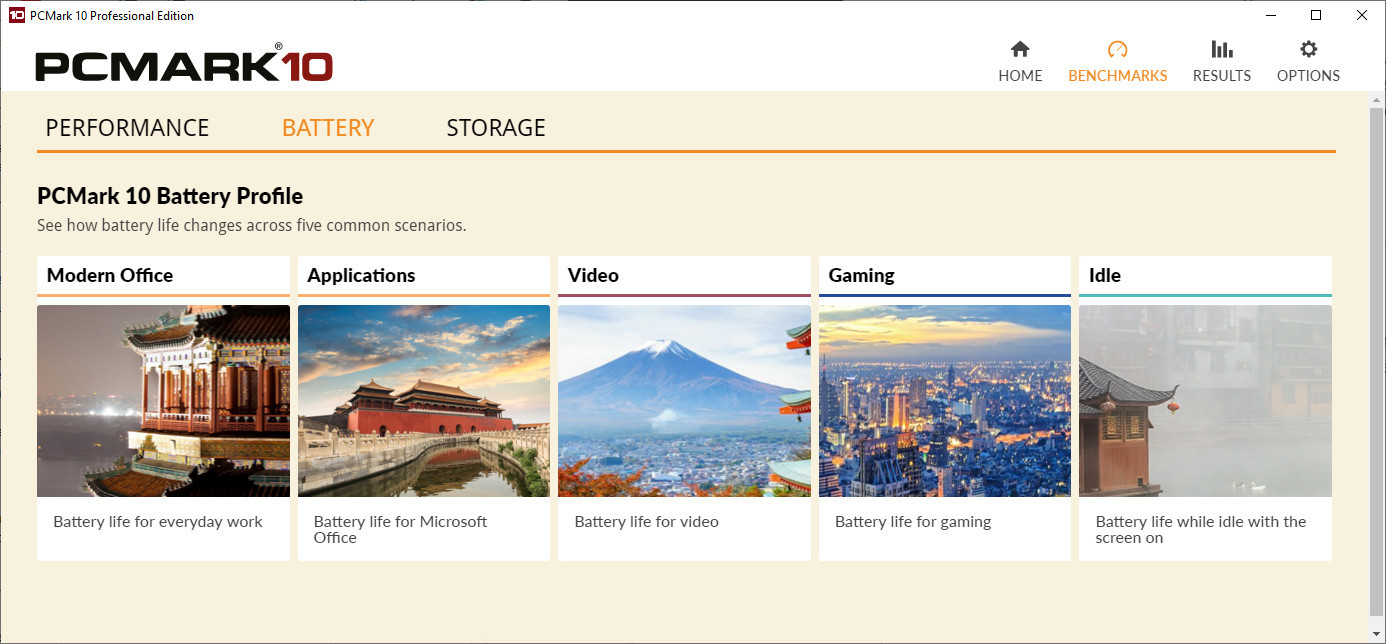Click the Benchmarks gauge icon
This screenshot has width=1386, height=644.
(x=1118, y=49)
